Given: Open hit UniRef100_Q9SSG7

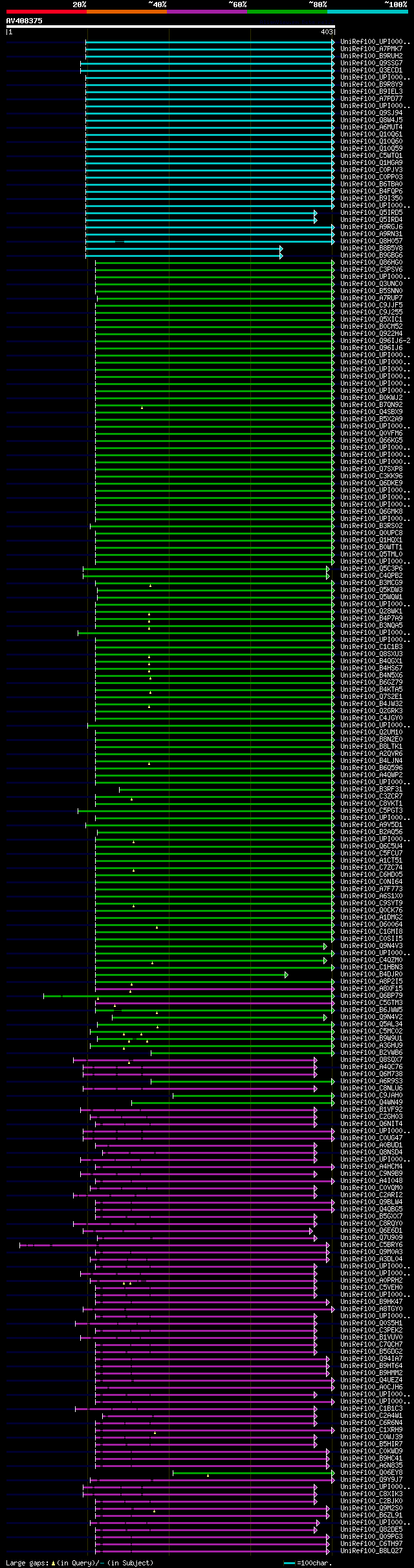Looking at the screenshot, I should 371,63.
